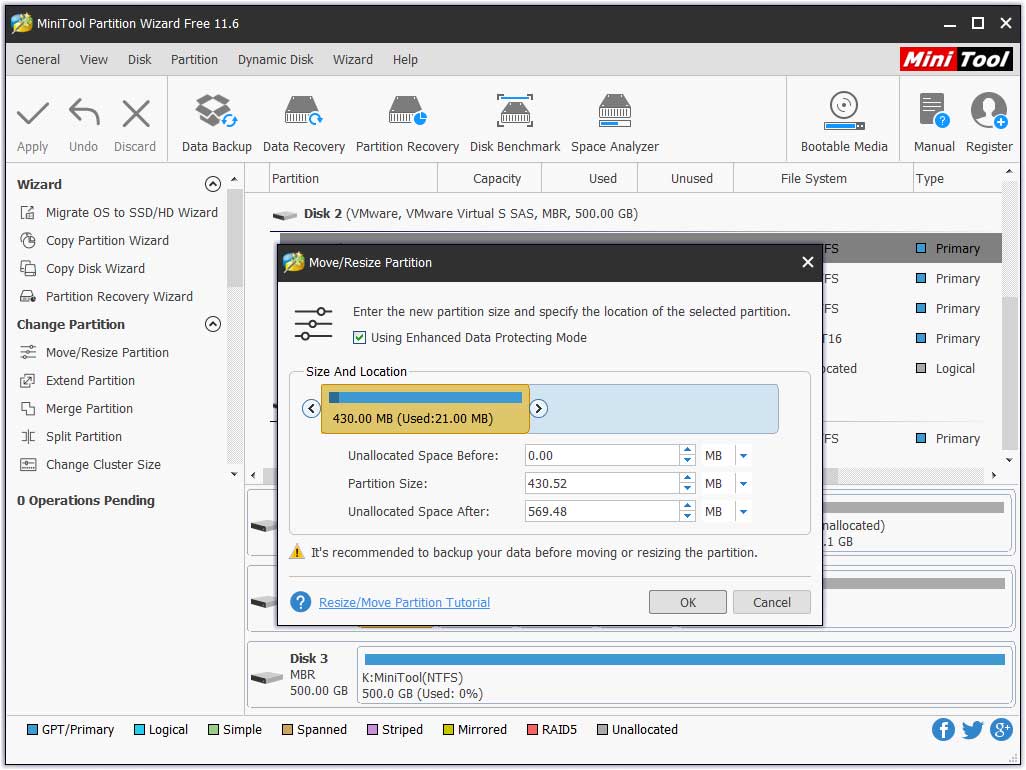Click the Used column header
1026x770 pixels.
[590, 179]
